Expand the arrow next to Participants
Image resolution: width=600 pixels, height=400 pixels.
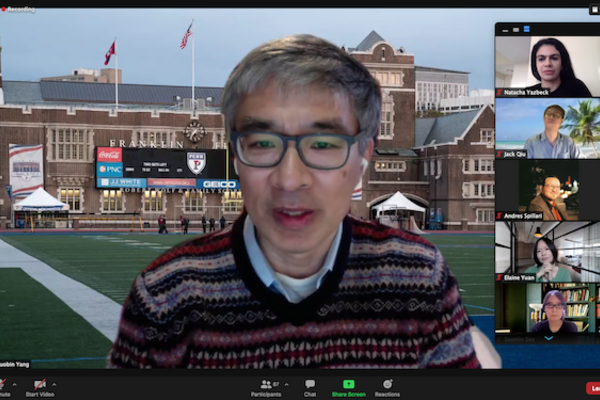287,384
